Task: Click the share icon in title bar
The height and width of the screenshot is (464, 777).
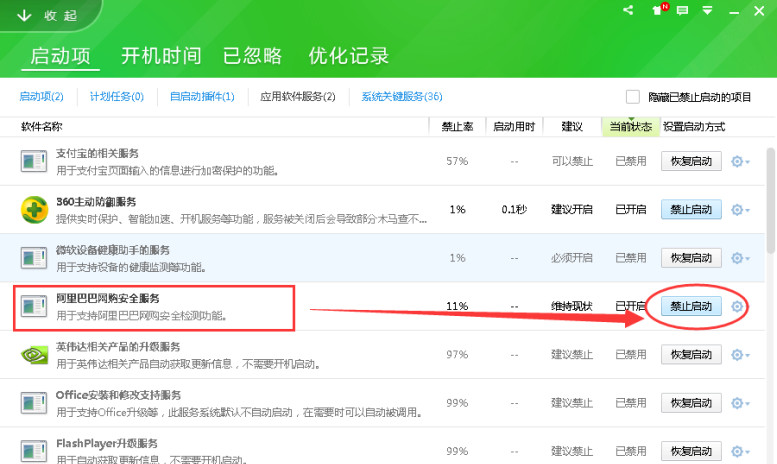Action: point(628,10)
